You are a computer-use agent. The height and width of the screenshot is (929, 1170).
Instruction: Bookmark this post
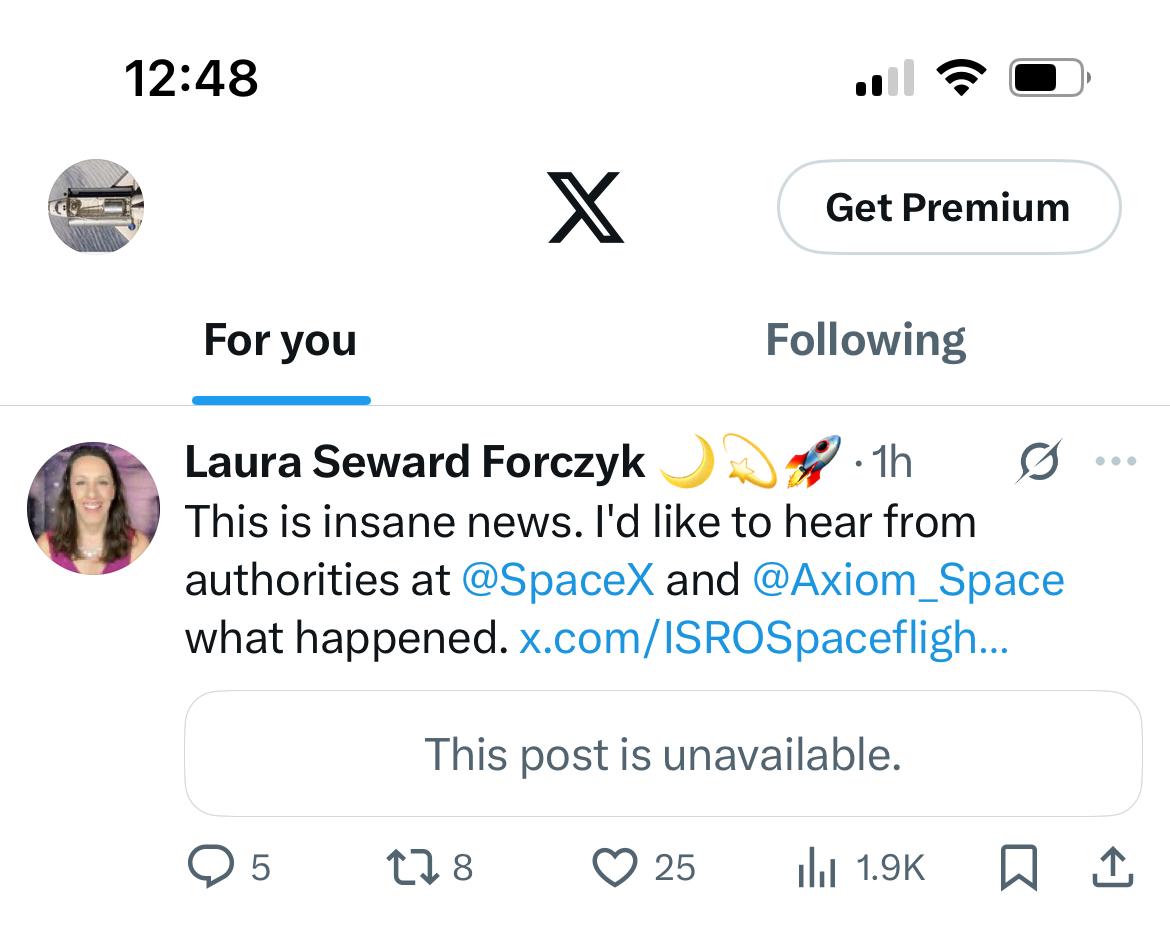coord(1019,867)
